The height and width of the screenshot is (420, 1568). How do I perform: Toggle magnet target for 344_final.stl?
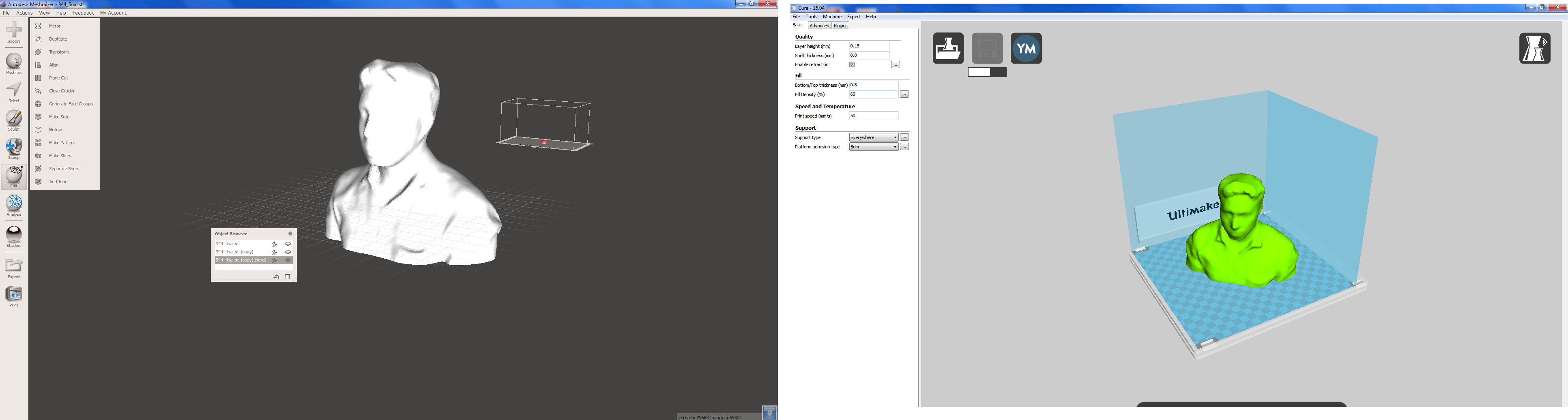pyautogui.click(x=275, y=244)
